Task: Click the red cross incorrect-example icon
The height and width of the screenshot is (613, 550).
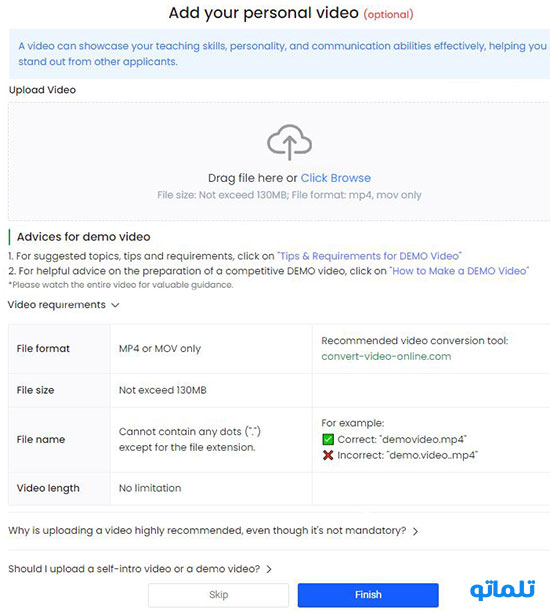Action: pyautogui.click(x=328, y=455)
